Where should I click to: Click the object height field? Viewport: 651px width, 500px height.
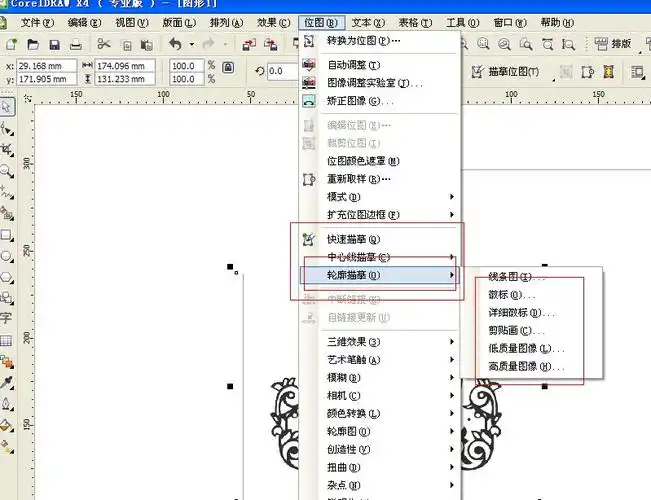coord(125,79)
